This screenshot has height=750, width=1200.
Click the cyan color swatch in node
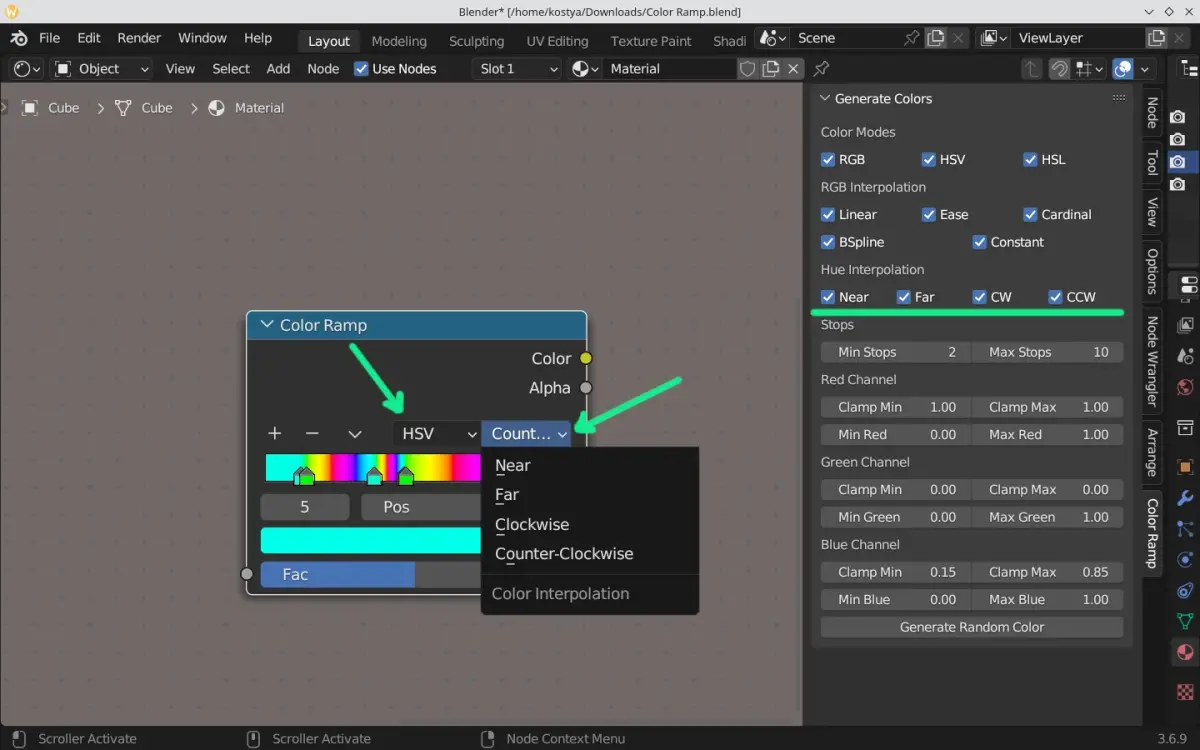pyautogui.click(x=371, y=540)
